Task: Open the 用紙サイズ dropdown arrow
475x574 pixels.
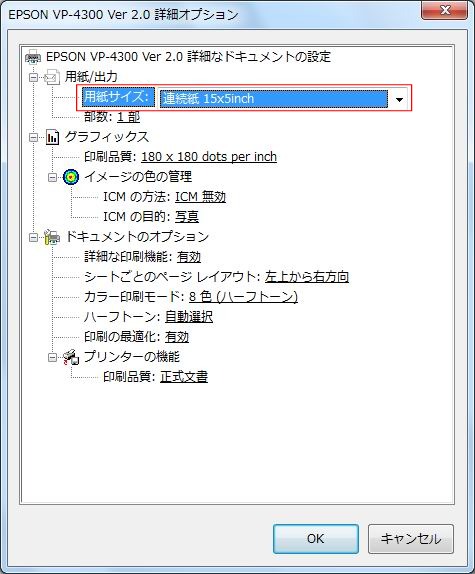Action: 399,99
